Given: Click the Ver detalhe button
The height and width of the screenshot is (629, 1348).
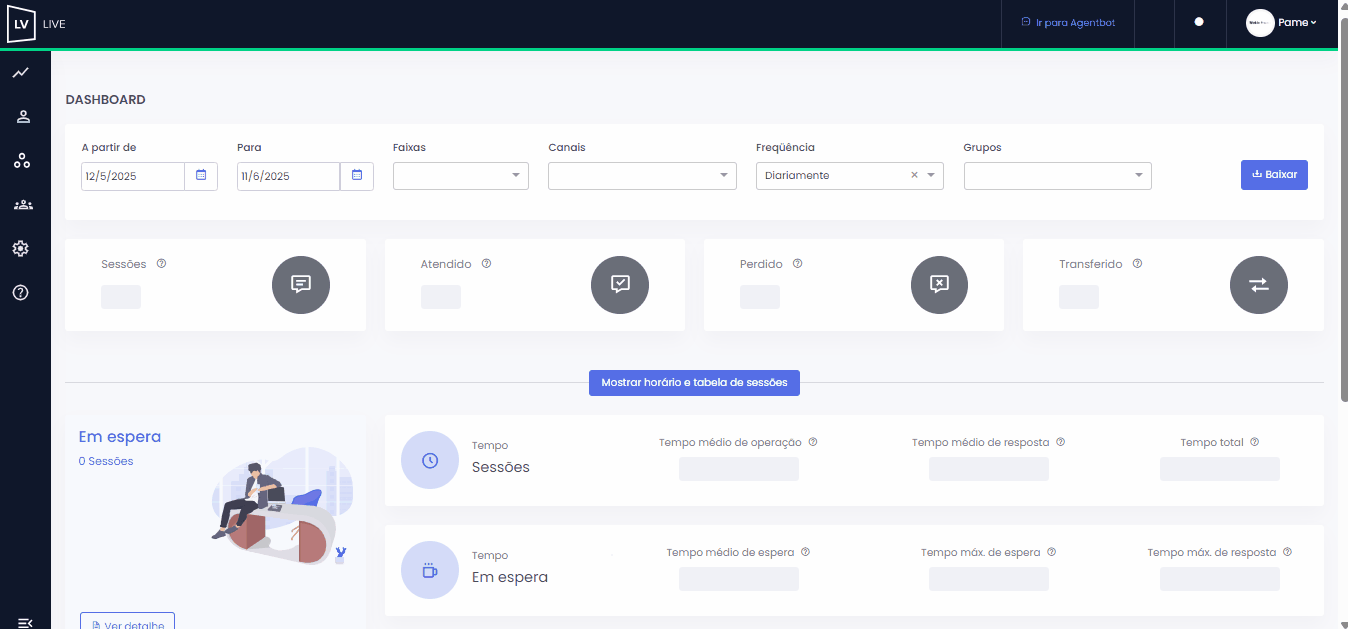Looking at the screenshot, I should click(127, 621).
